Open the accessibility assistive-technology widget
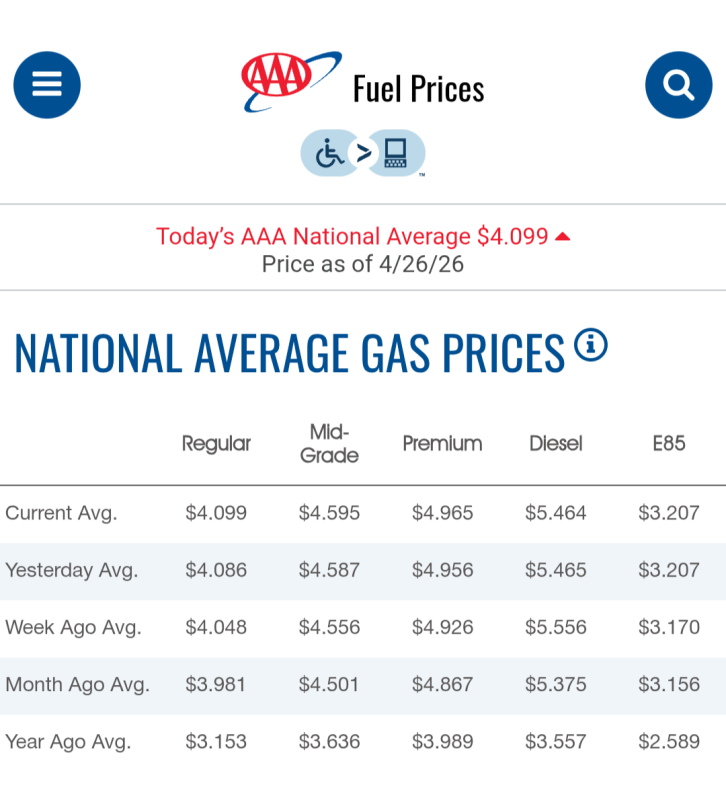The height and width of the screenshot is (800, 726). pyautogui.click(x=363, y=154)
